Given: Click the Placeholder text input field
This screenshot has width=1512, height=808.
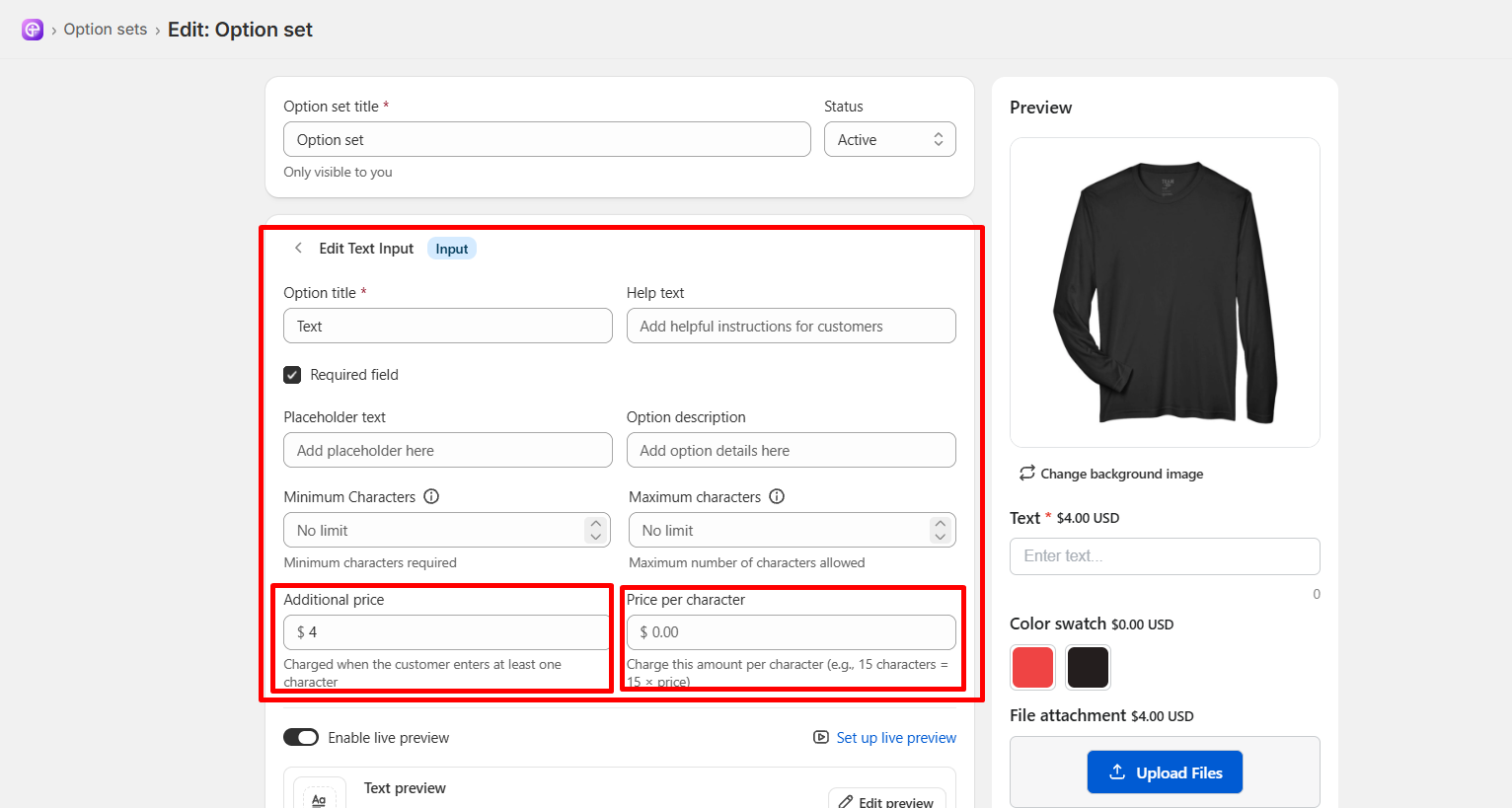Looking at the screenshot, I should [448, 450].
